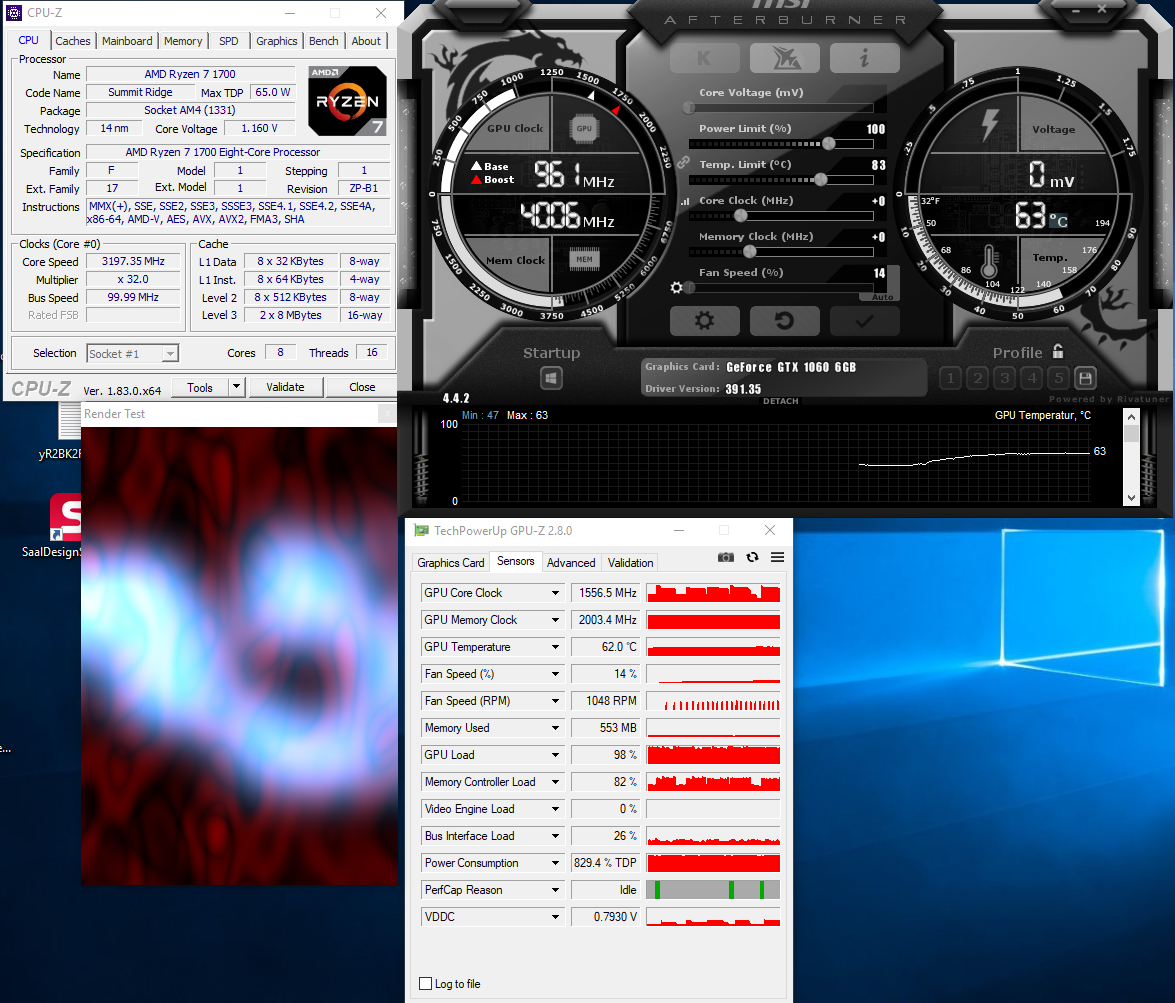1175x1003 pixels.
Task: Switch to the CPU-Z Memory tab
Action: (183, 41)
